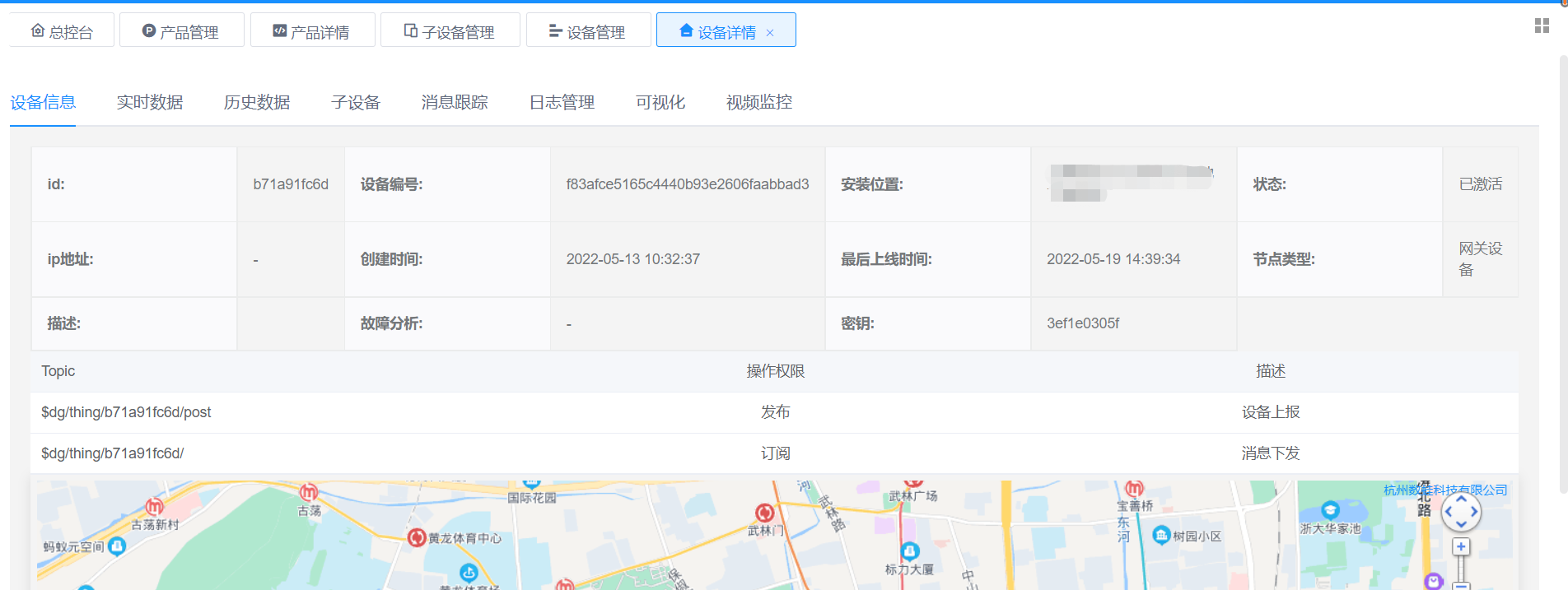Close the 设备详情 tab
Image resolution: width=1568 pixels, height=590 pixels.
click(770, 33)
